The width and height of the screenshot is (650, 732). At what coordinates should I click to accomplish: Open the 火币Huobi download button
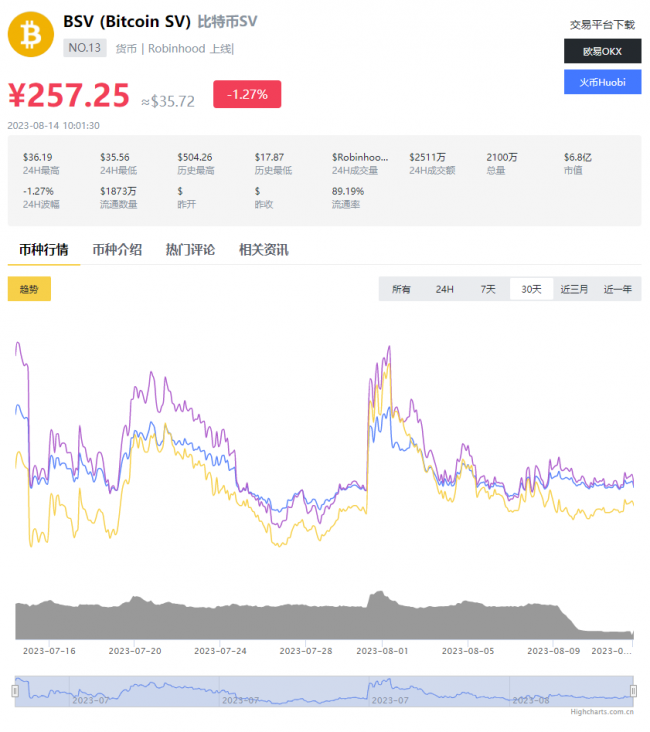pos(602,82)
